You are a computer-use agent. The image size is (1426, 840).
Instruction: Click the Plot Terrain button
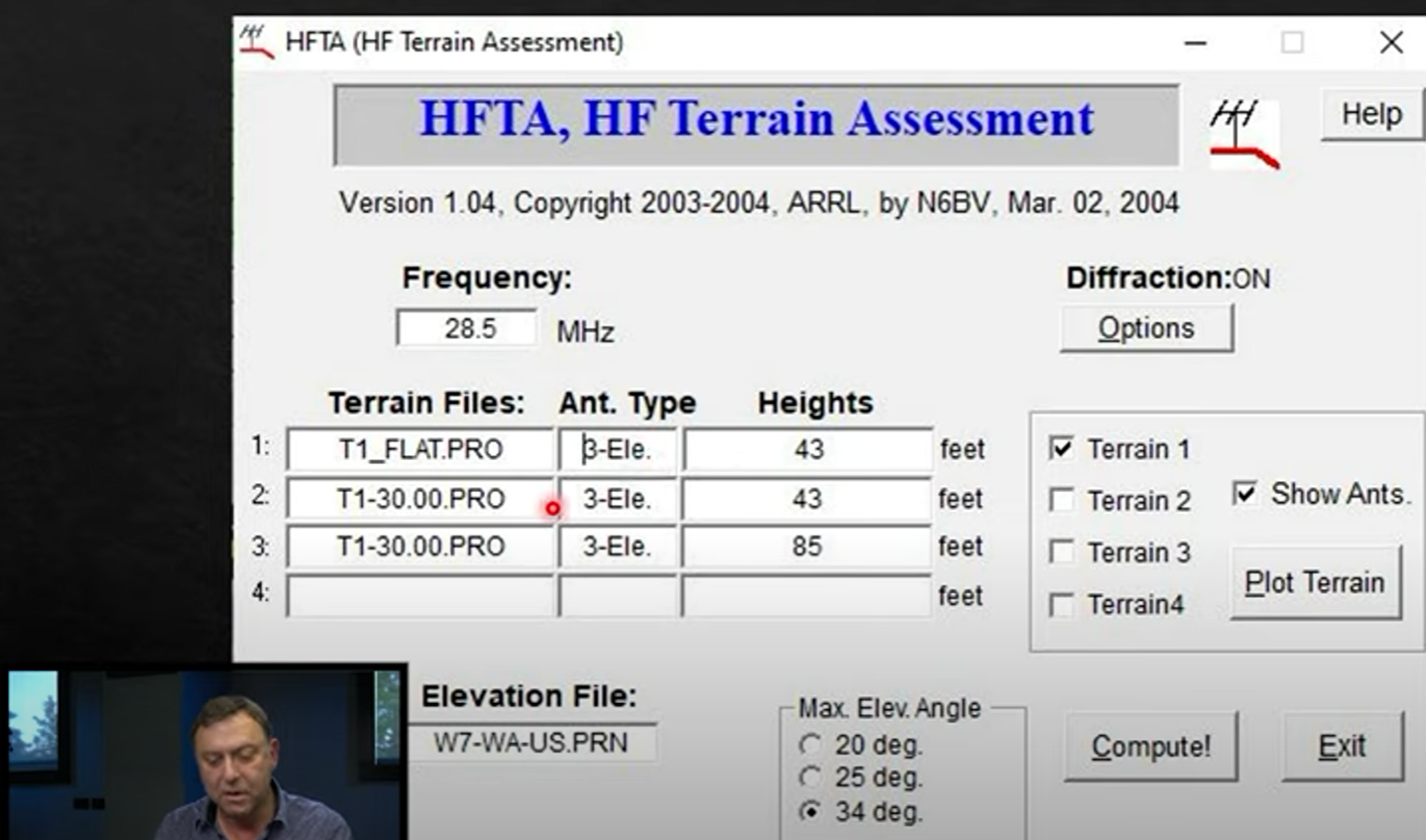[x=1315, y=582]
